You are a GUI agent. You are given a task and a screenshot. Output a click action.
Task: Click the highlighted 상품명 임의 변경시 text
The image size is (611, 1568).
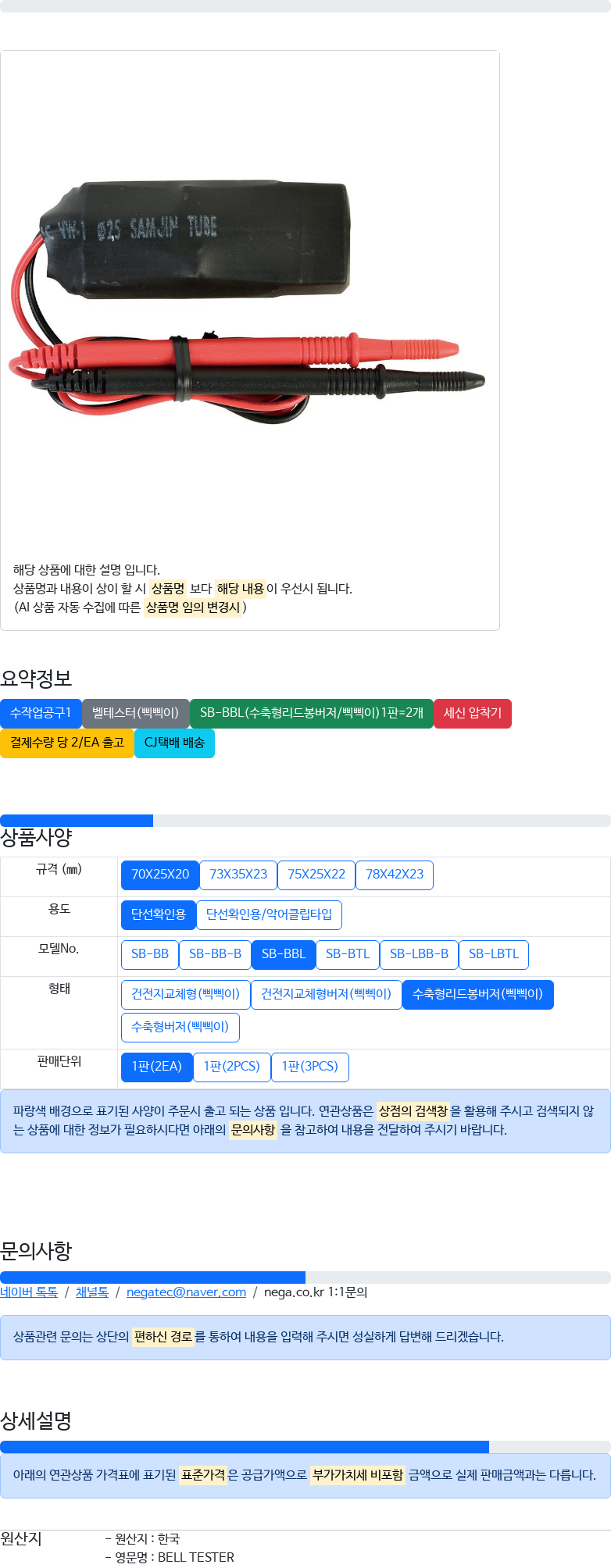(193, 608)
